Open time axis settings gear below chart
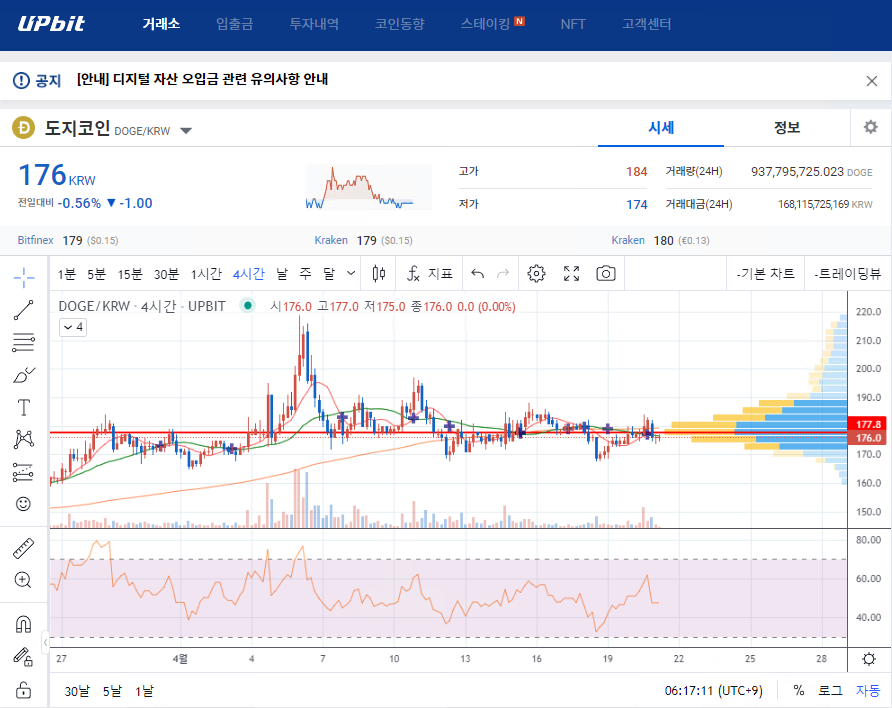 (869, 659)
